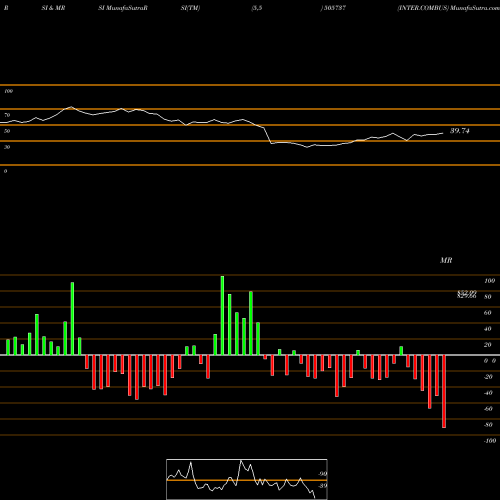This screenshot has width=500, height=500.
Task: Click the RSI axis label '100' on left
Action: pyautogui.click(x=8, y=91)
